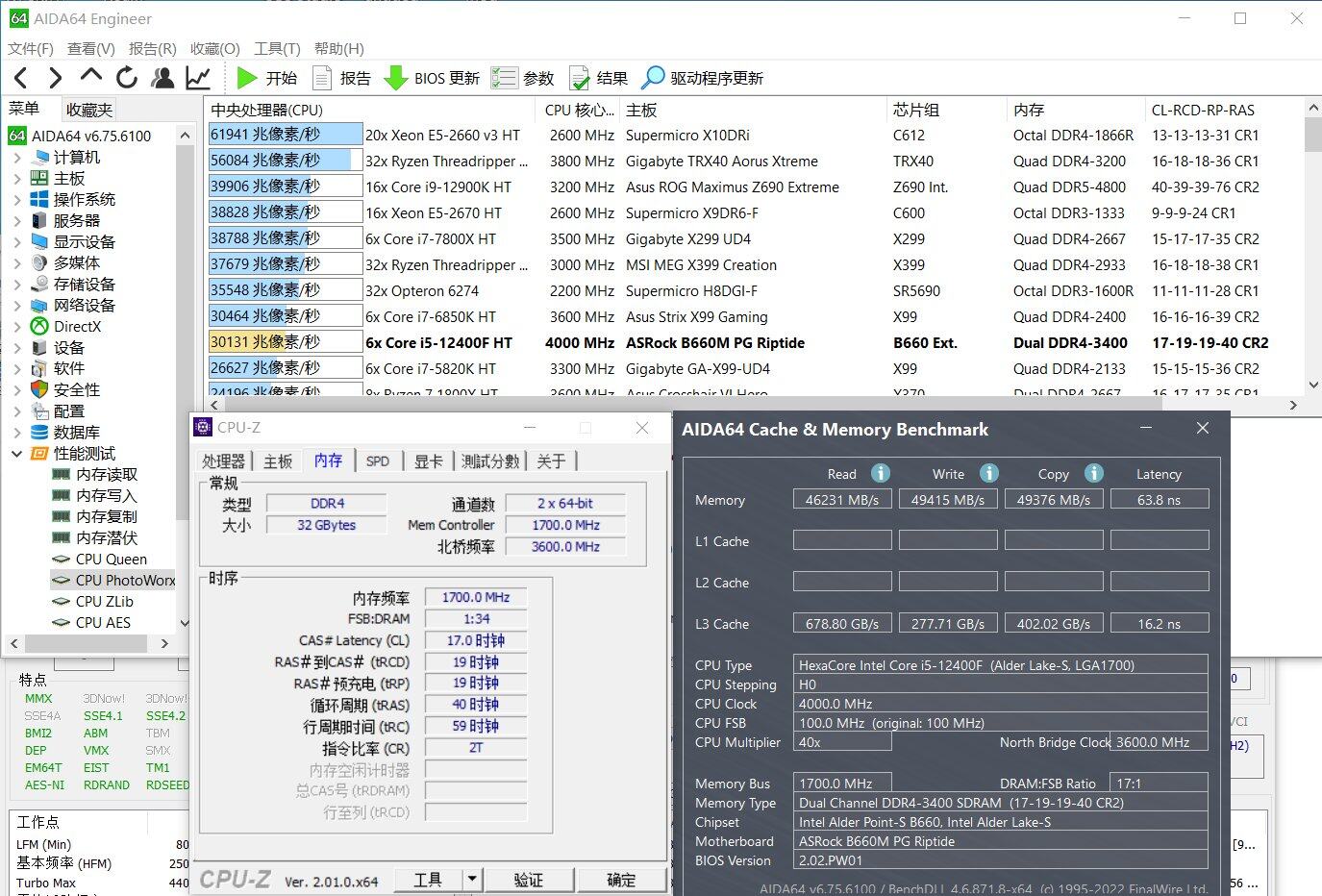Select the 安全性 security tree item
Viewport: 1322px width, 896px height.
[77, 389]
